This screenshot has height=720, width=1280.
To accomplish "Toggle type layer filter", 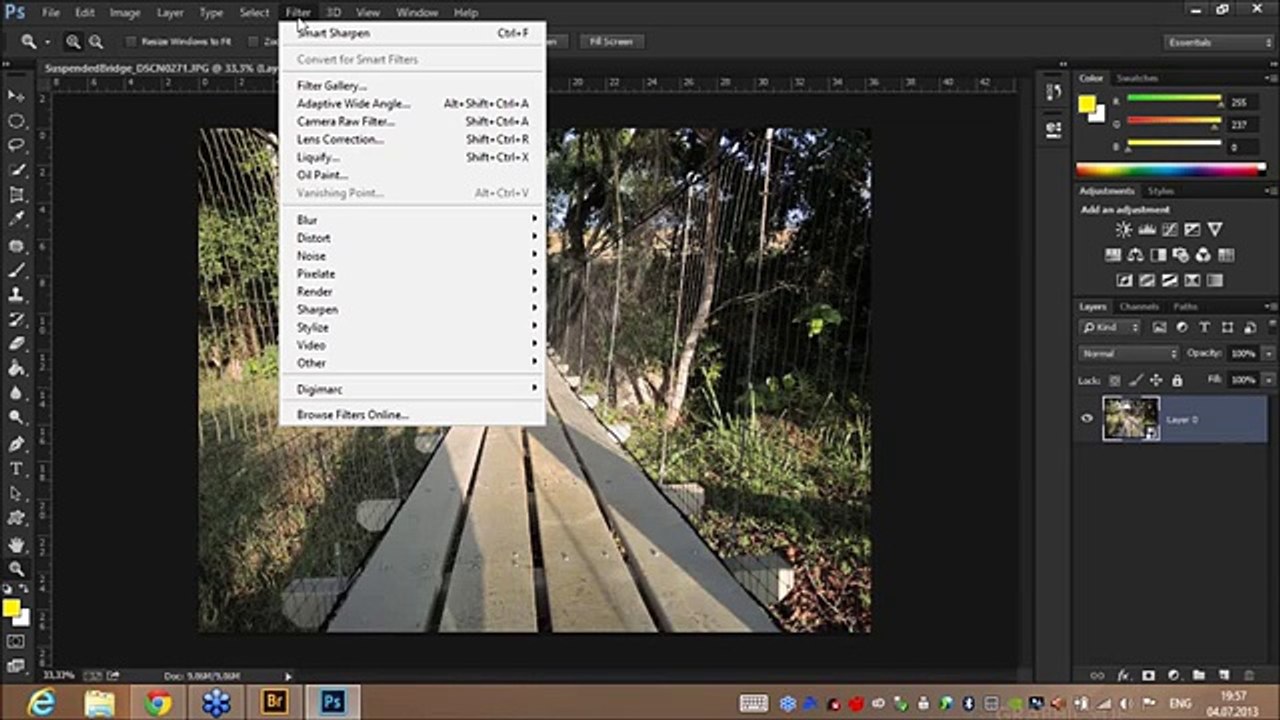I will [1204, 327].
